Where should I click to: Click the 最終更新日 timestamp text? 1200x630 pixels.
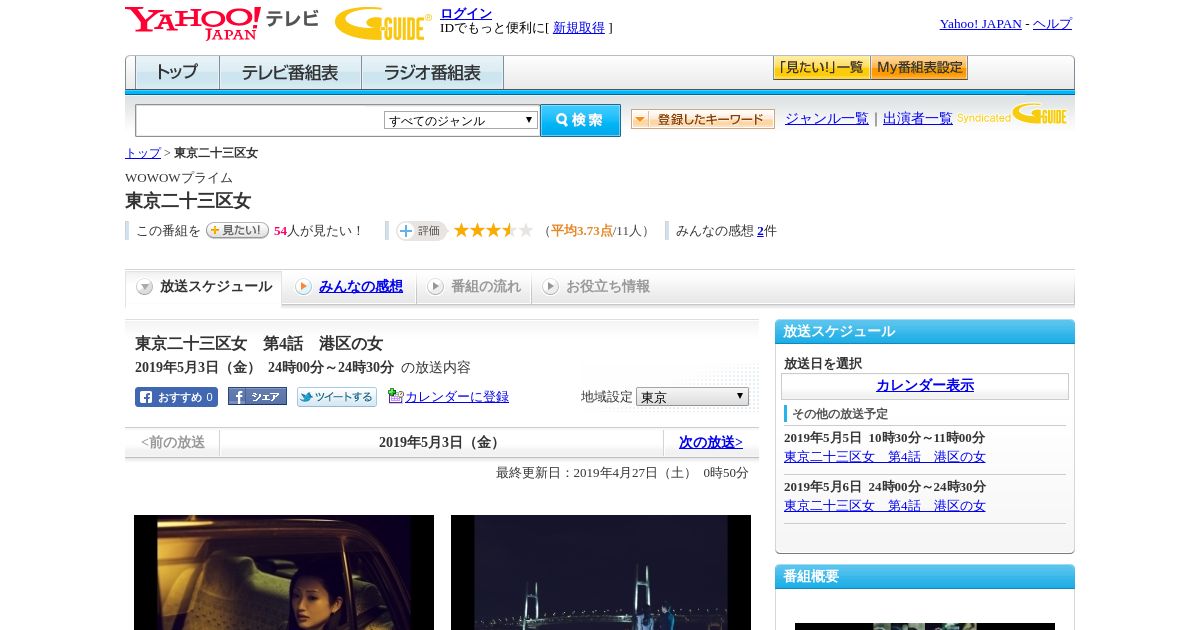click(622, 473)
